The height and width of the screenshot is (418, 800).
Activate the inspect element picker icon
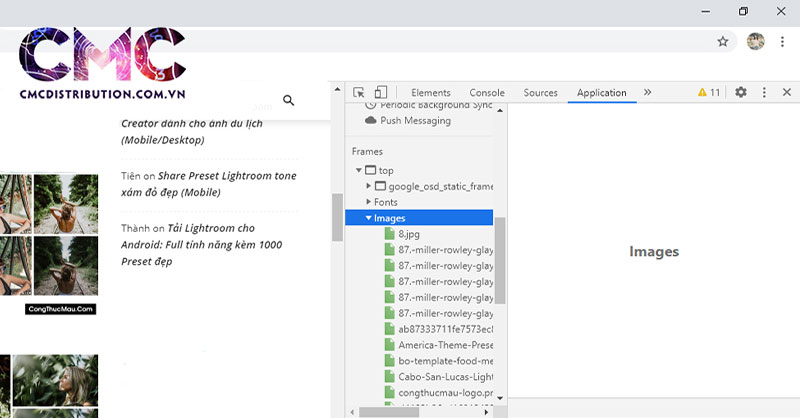359,93
